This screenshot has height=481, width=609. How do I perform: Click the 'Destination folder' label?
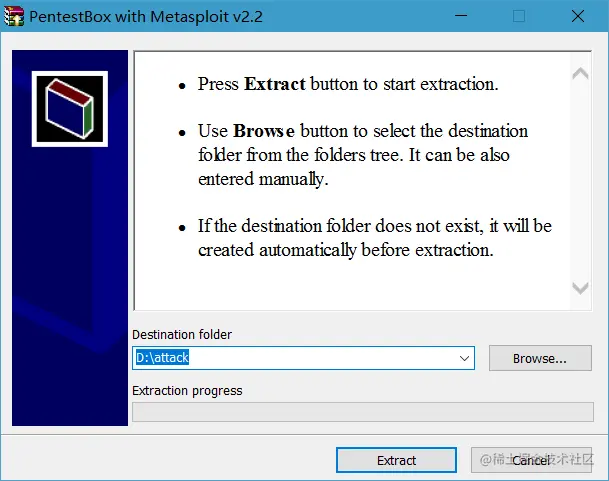click(182, 335)
